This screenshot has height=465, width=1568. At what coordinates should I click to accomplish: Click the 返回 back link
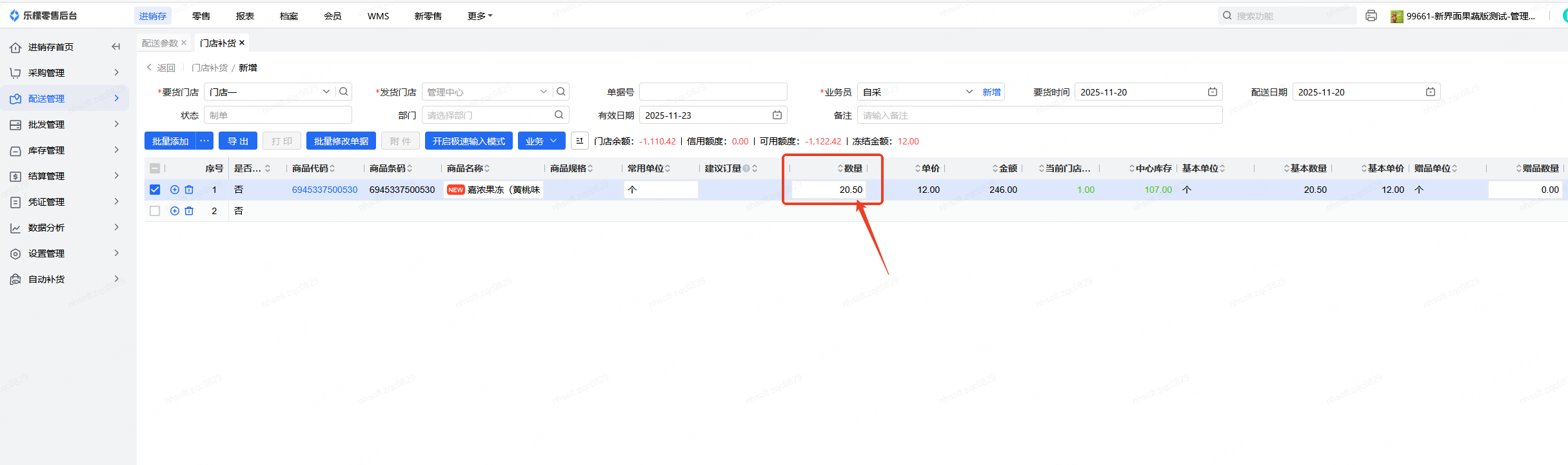click(161, 68)
